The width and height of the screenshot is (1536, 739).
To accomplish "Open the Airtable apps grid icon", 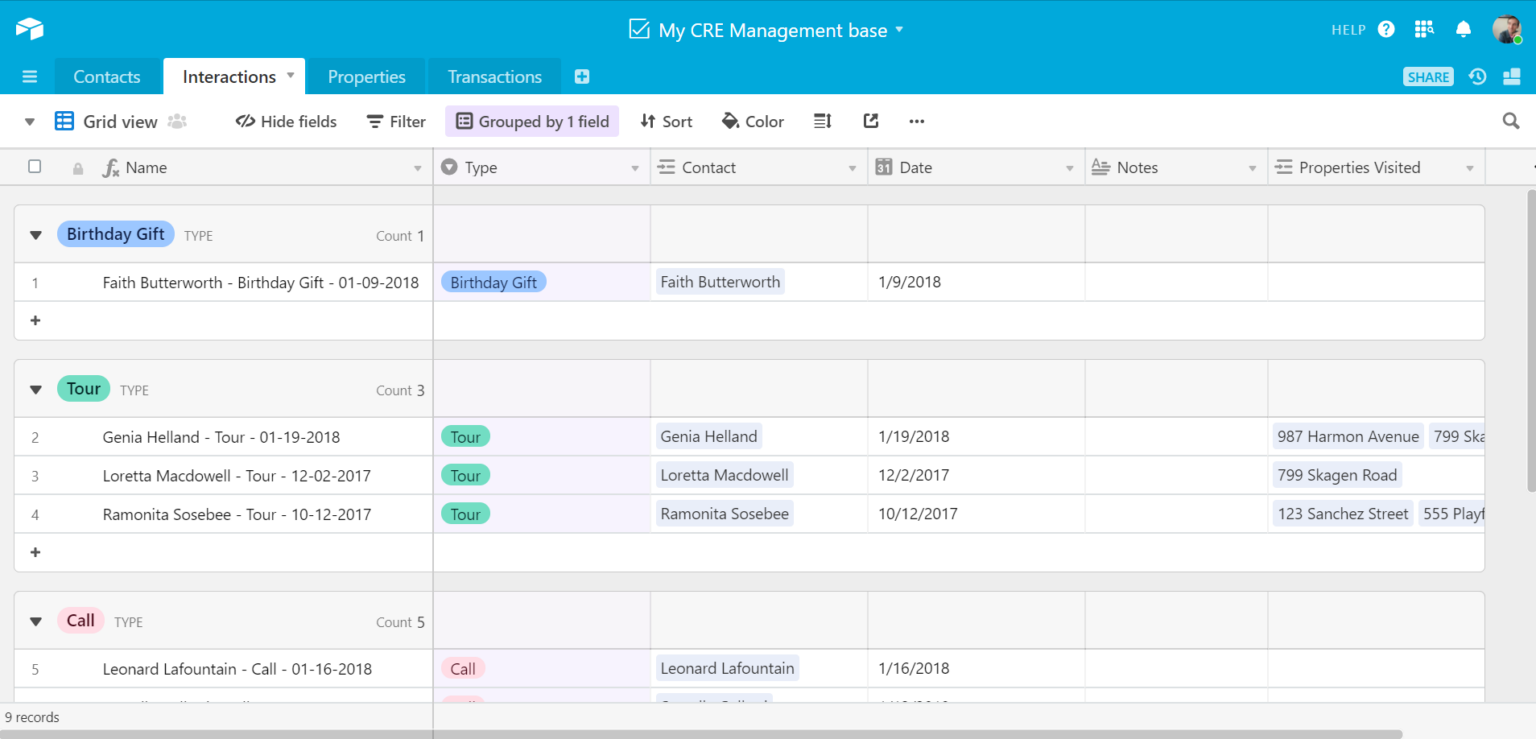I will click(x=1424, y=29).
